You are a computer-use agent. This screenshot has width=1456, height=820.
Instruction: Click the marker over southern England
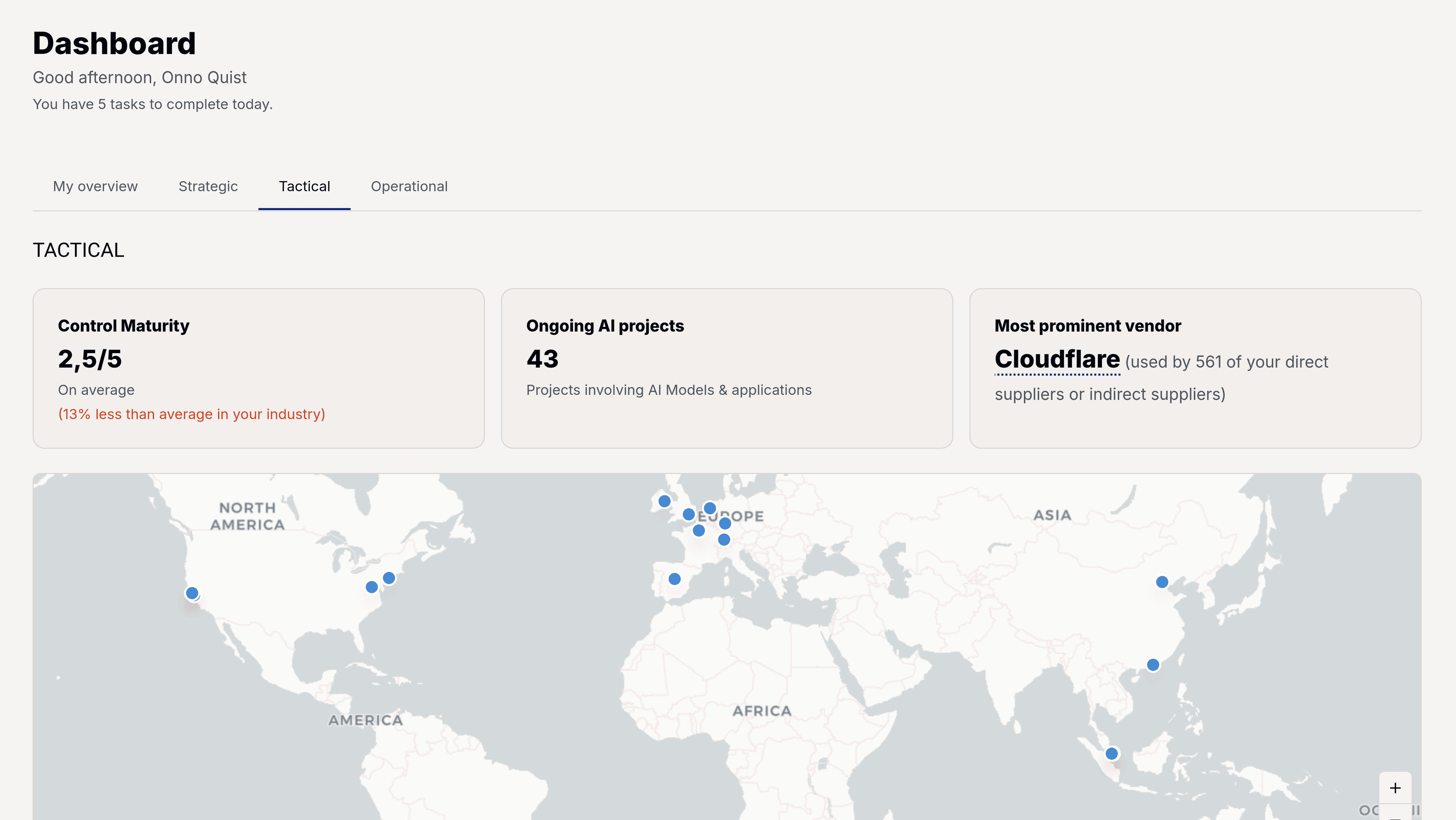point(689,515)
